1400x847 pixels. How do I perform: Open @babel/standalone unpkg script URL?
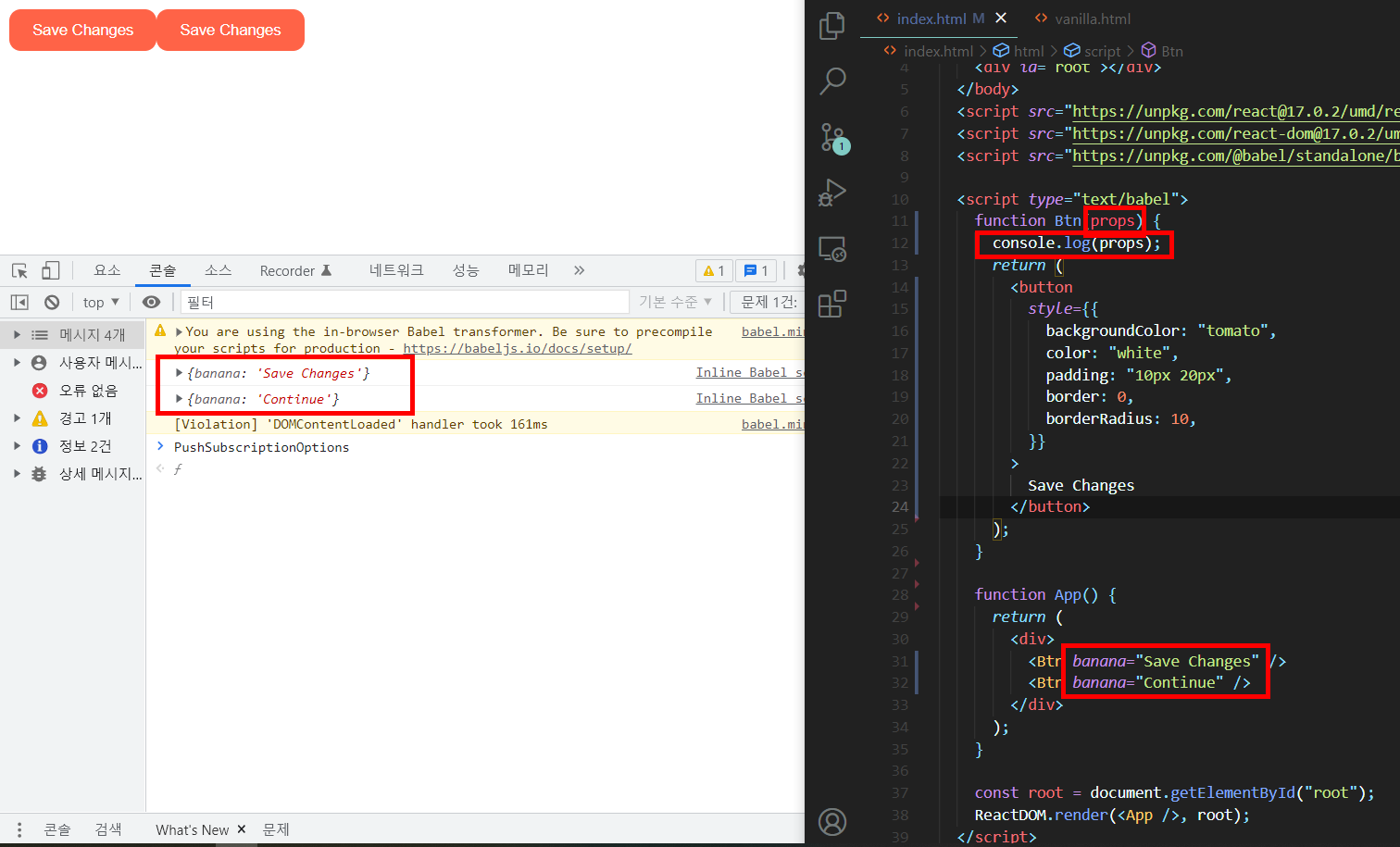(x=1235, y=156)
